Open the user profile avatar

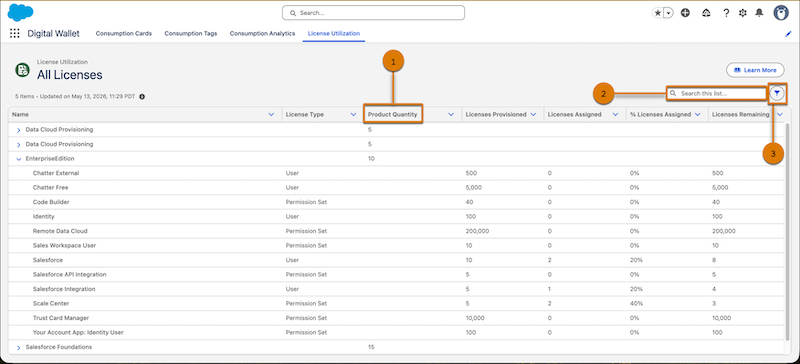[x=781, y=13]
